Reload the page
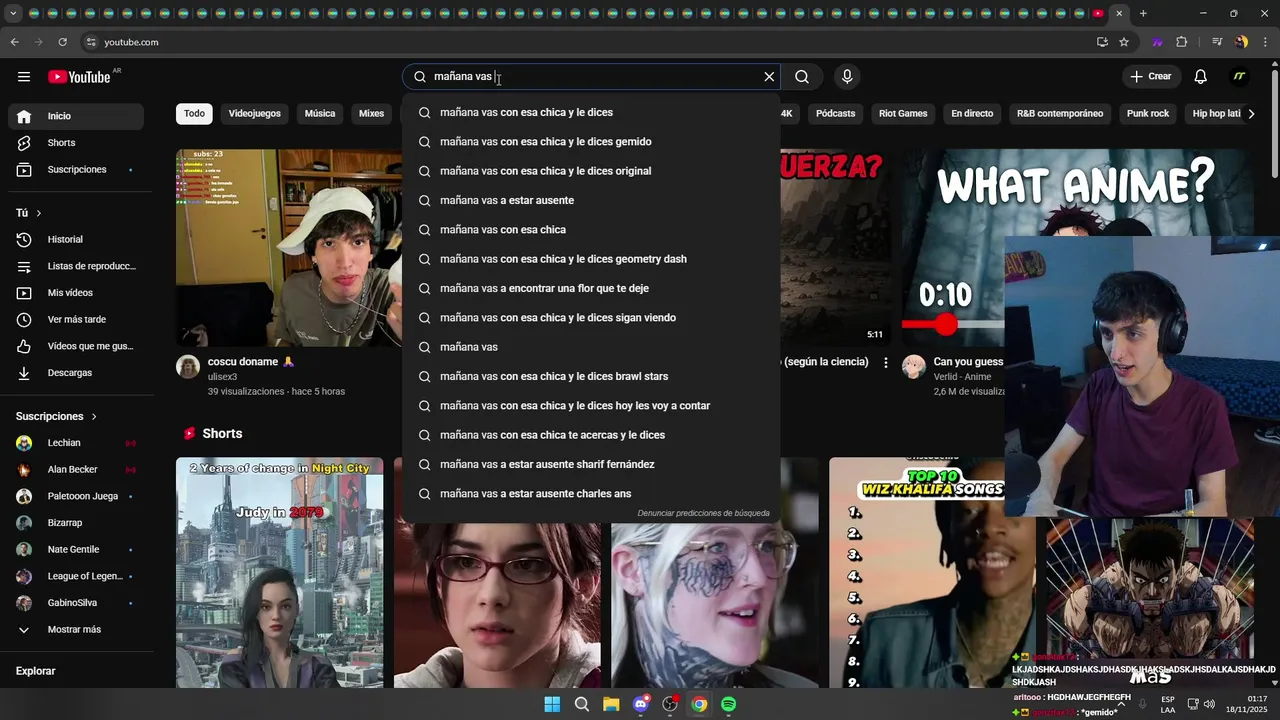Viewport: 1280px width, 720px height. [62, 42]
